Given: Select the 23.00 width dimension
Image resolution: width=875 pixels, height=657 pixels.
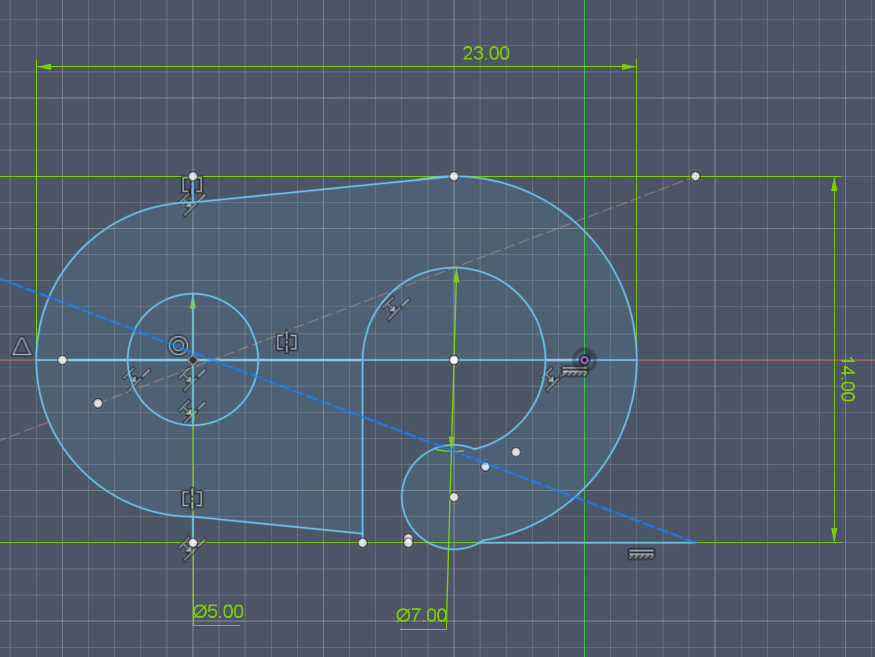Looking at the screenshot, I should 486,54.
